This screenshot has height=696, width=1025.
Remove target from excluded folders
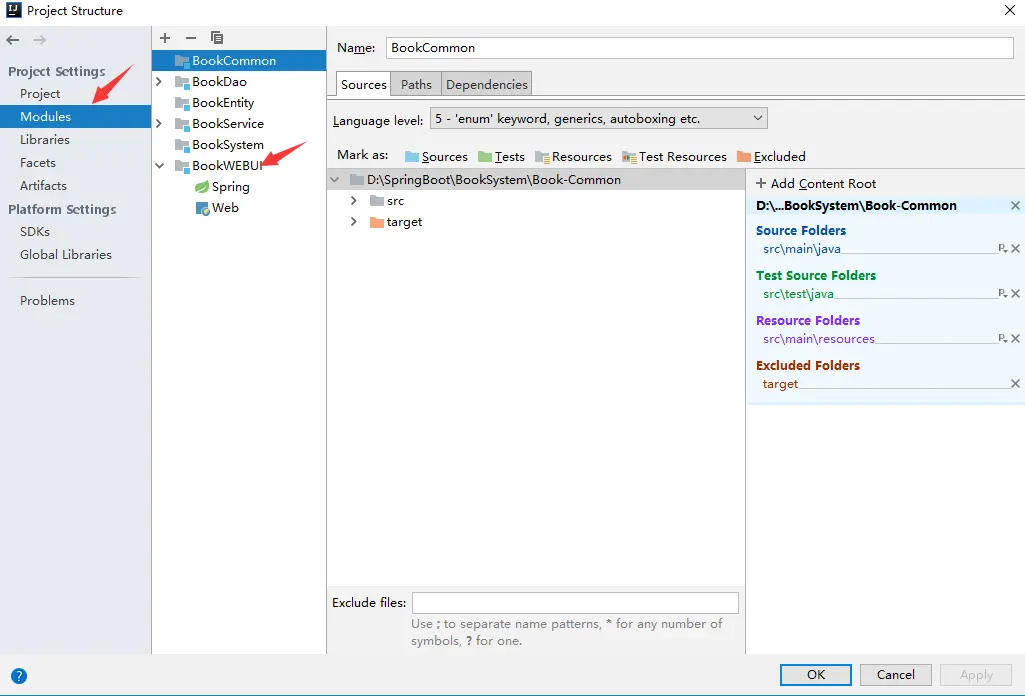pos(1015,384)
